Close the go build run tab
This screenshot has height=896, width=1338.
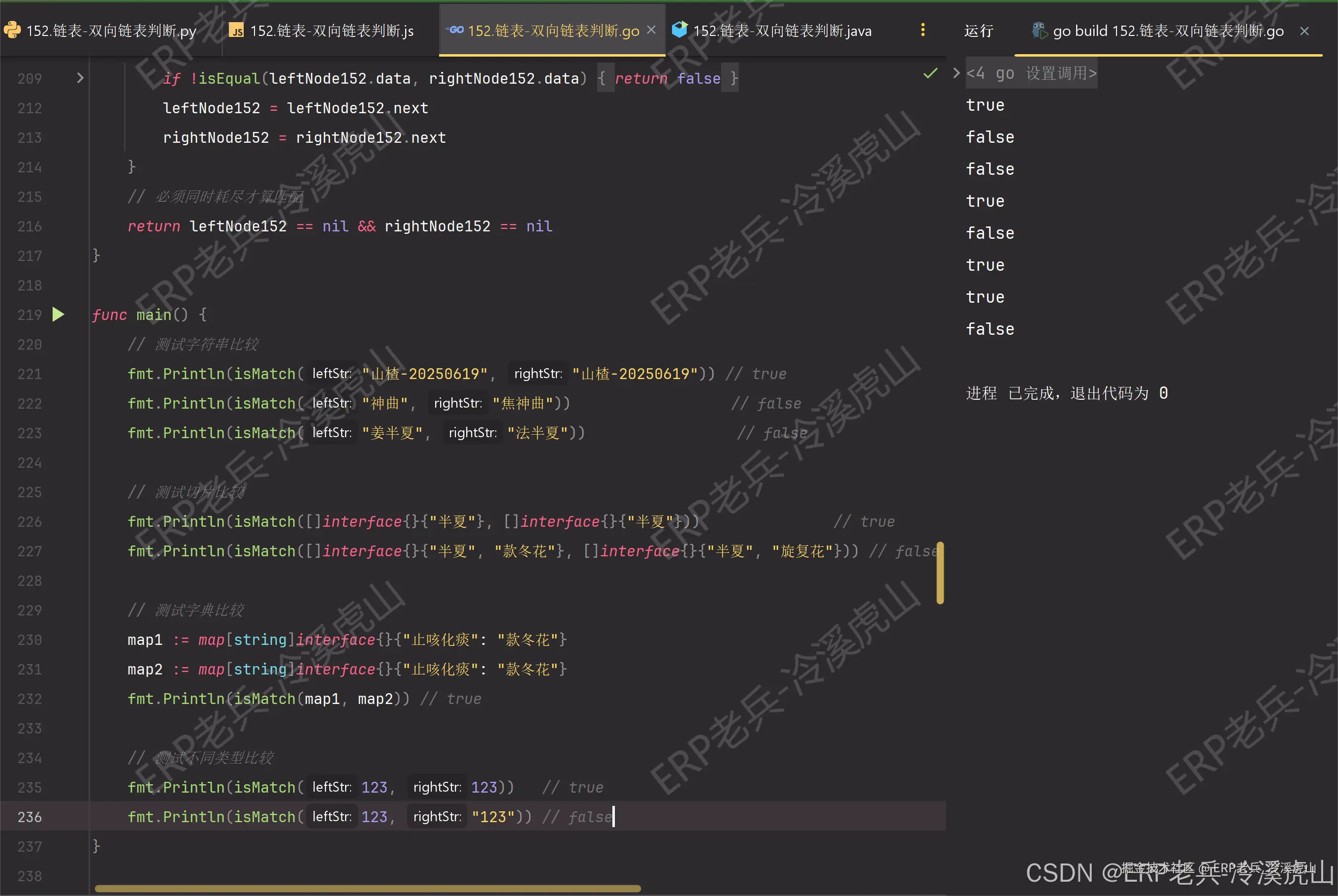pyautogui.click(x=1305, y=31)
